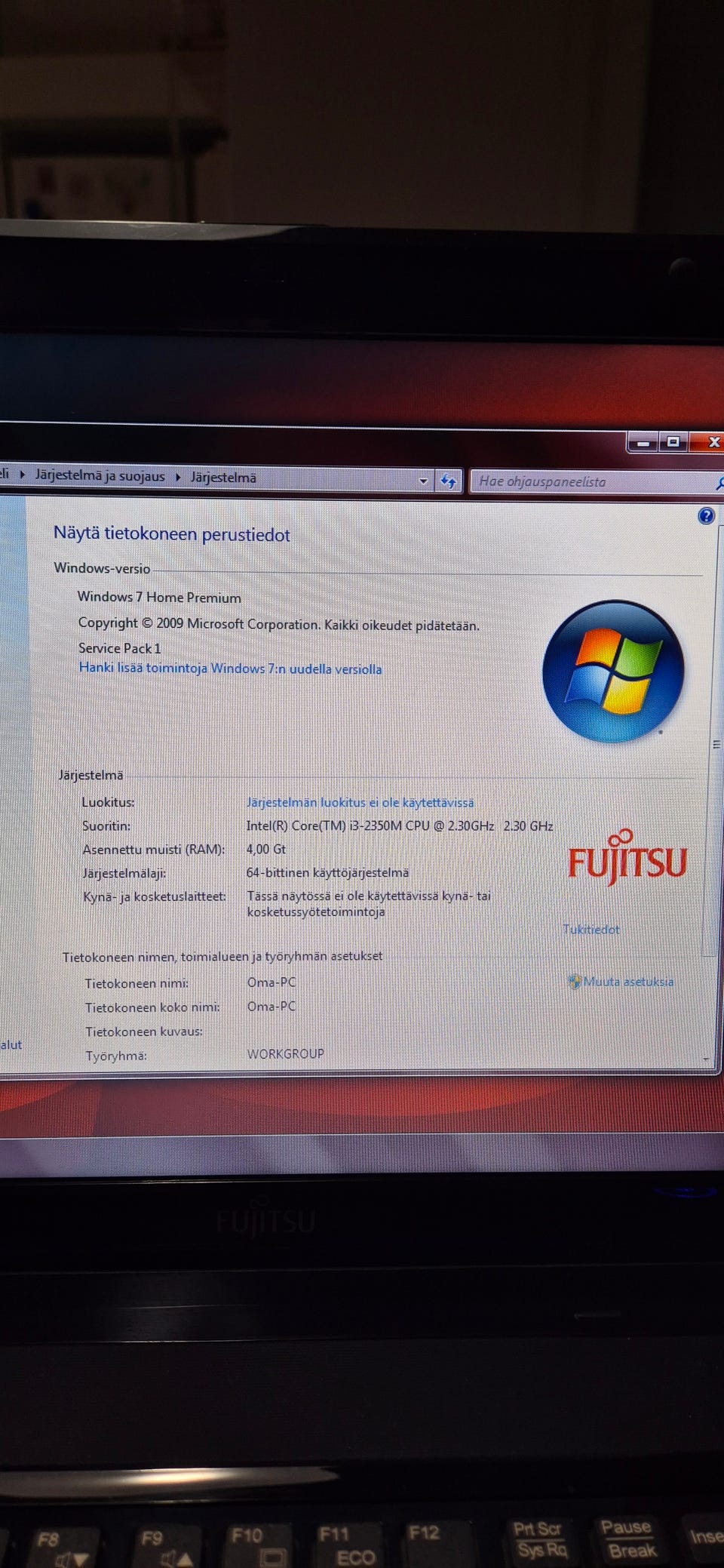Image resolution: width=724 pixels, height=1568 pixels.
Task: Expand arrow before 'Järjestelmä' breadcrumb
Action: pos(178,477)
